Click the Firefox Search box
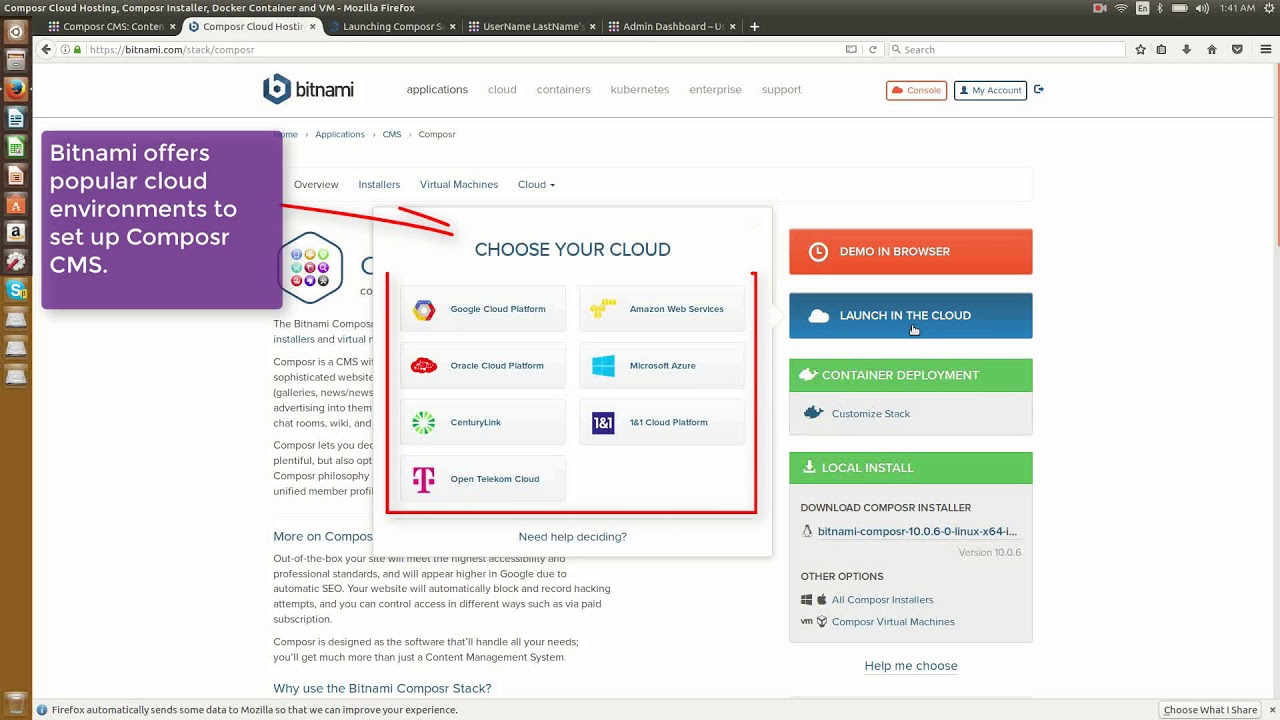The height and width of the screenshot is (720, 1280). (x=1005, y=49)
